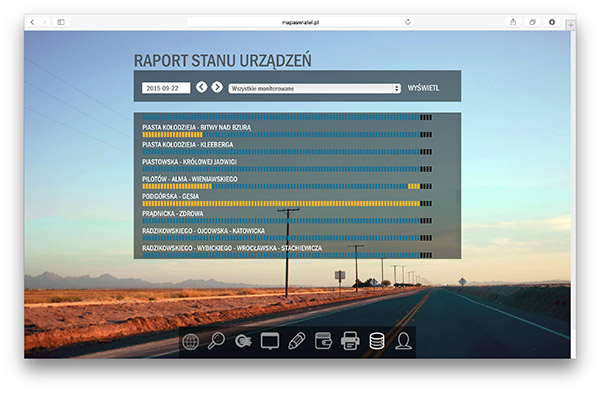
Task: Click the browser forward button
Action: [44, 22]
